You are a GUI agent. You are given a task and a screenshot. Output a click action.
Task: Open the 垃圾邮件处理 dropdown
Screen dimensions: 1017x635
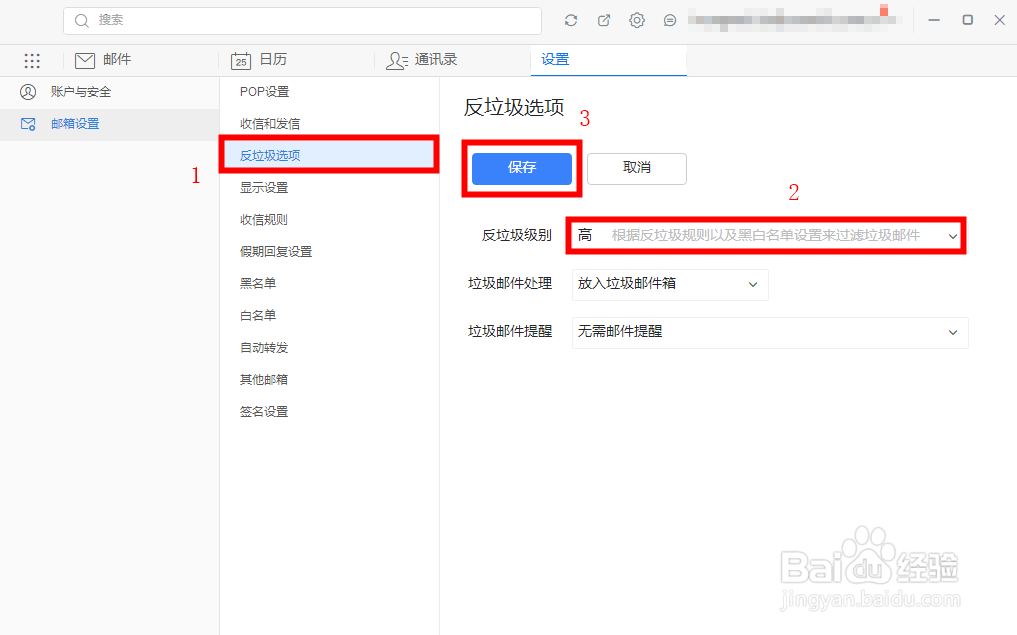[x=669, y=284]
